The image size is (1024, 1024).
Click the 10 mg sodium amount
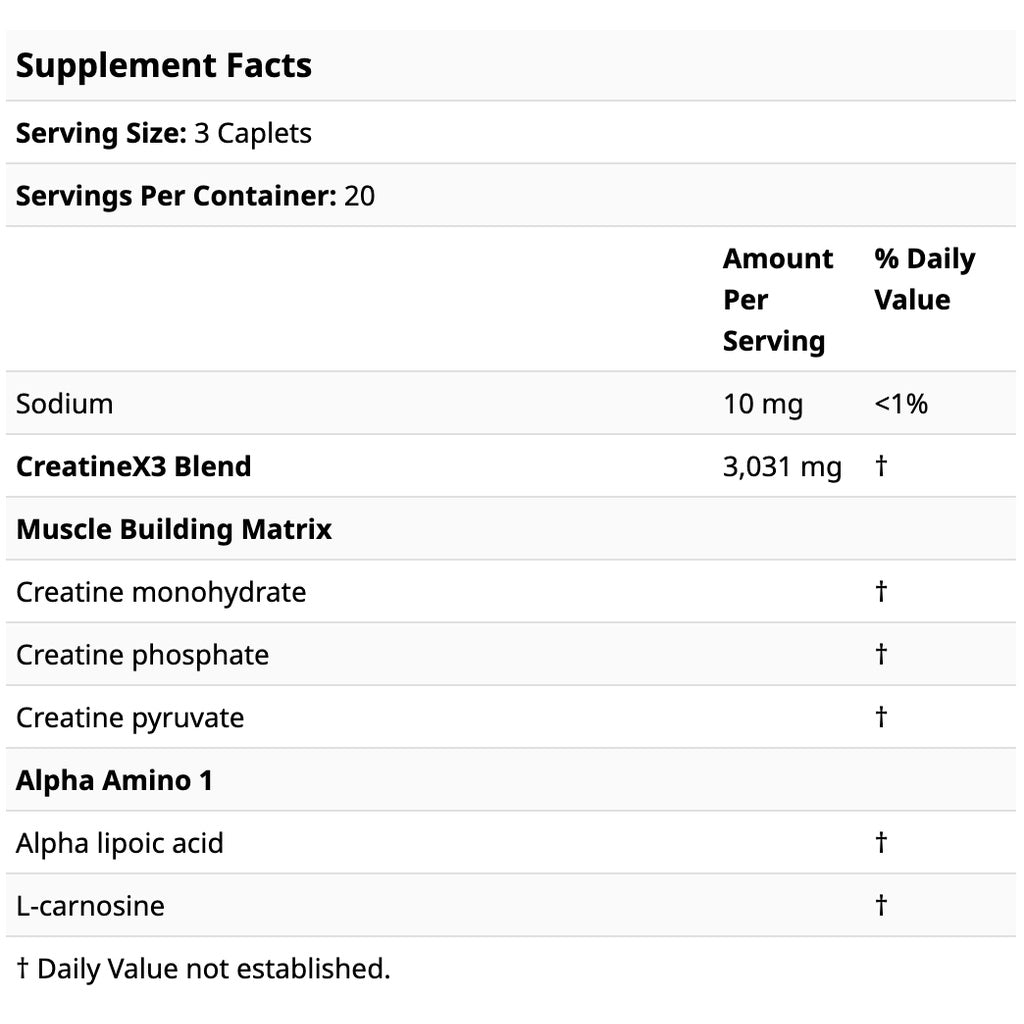(x=762, y=404)
